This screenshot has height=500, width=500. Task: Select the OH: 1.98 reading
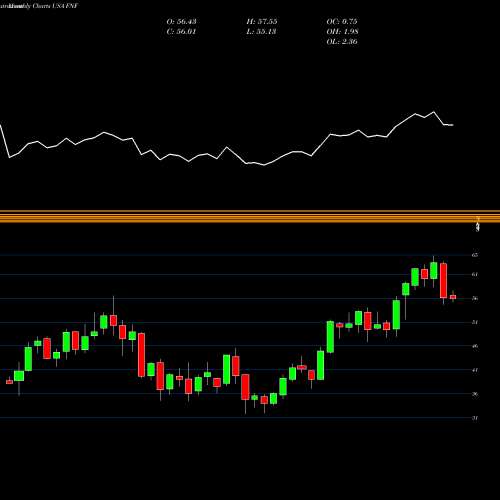(x=342, y=32)
